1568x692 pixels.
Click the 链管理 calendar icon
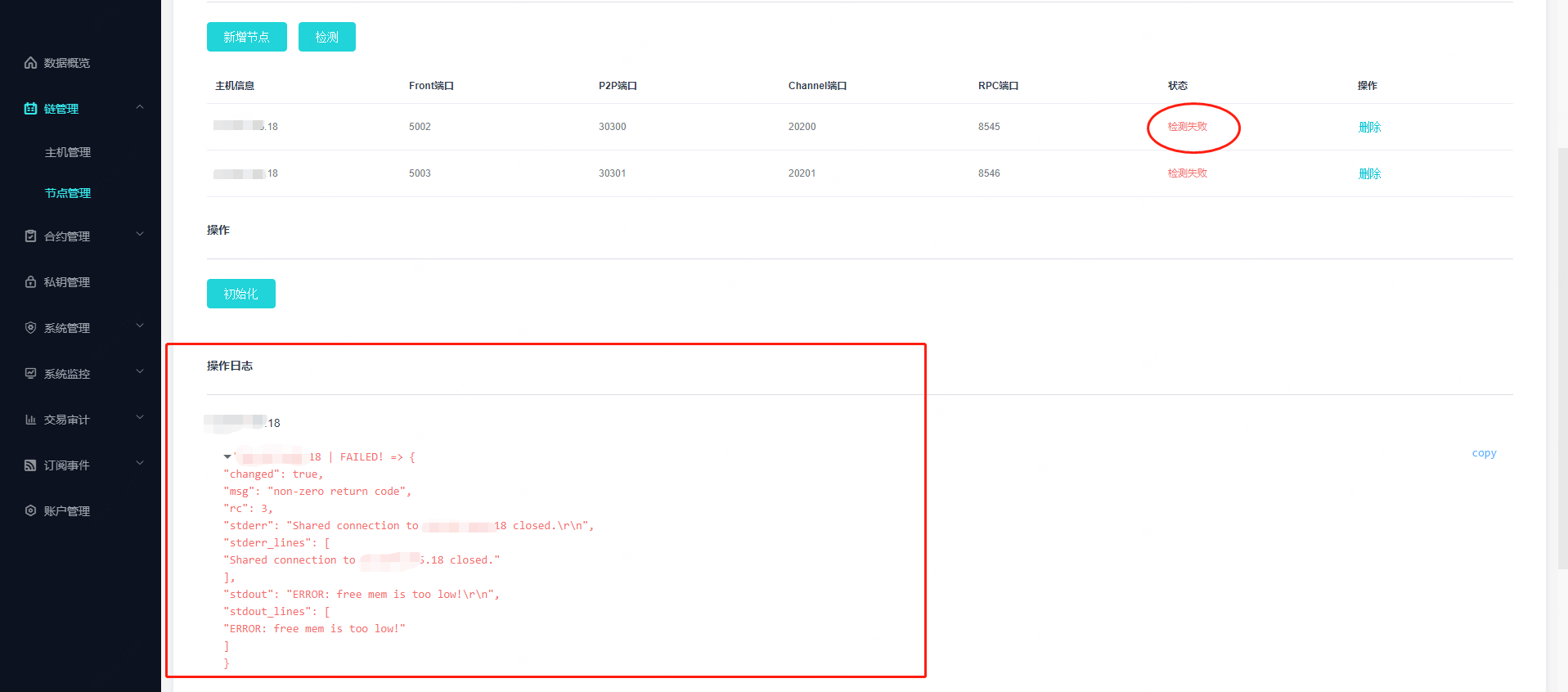(30, 109)
